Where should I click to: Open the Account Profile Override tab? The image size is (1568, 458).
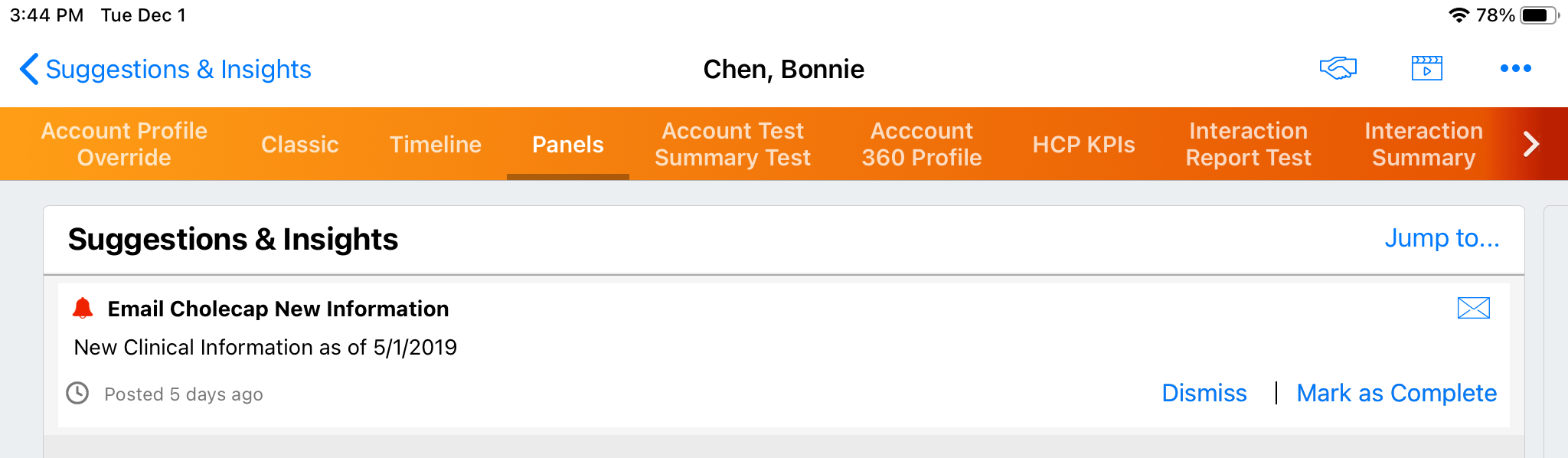(124, 144)
